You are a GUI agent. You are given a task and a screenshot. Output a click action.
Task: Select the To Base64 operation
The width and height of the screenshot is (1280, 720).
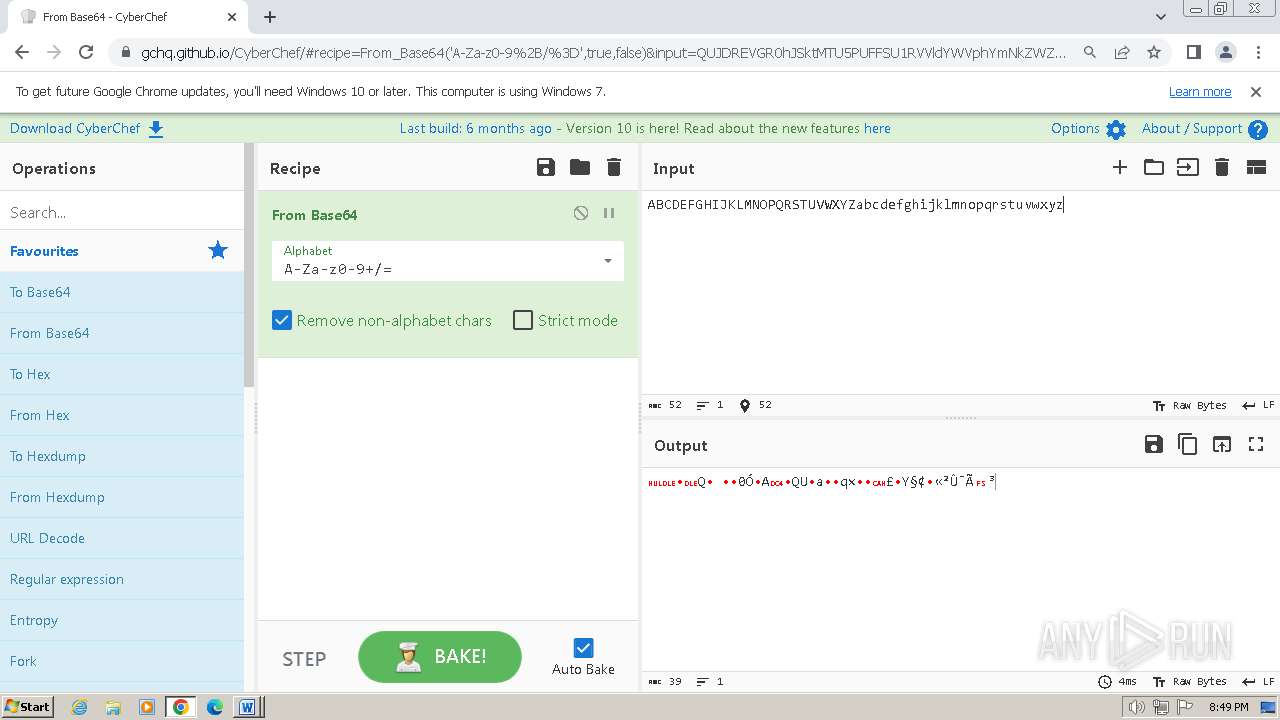pos(122,292)
